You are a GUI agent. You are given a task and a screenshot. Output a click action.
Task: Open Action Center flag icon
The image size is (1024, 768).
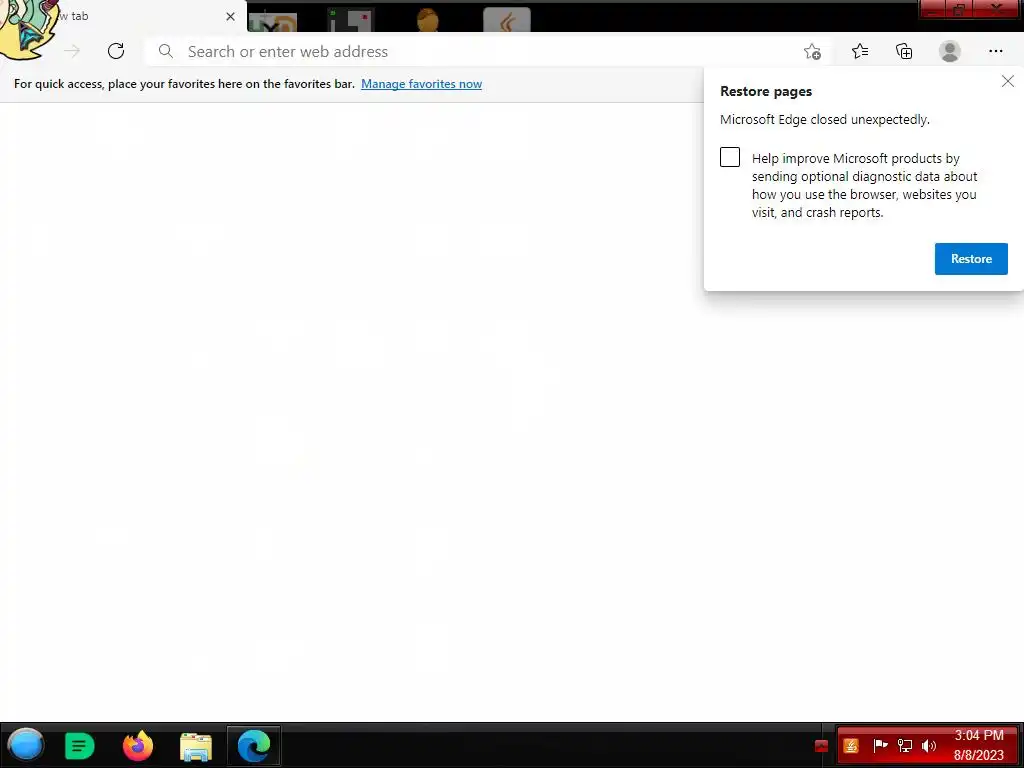[x=880, y=745]
